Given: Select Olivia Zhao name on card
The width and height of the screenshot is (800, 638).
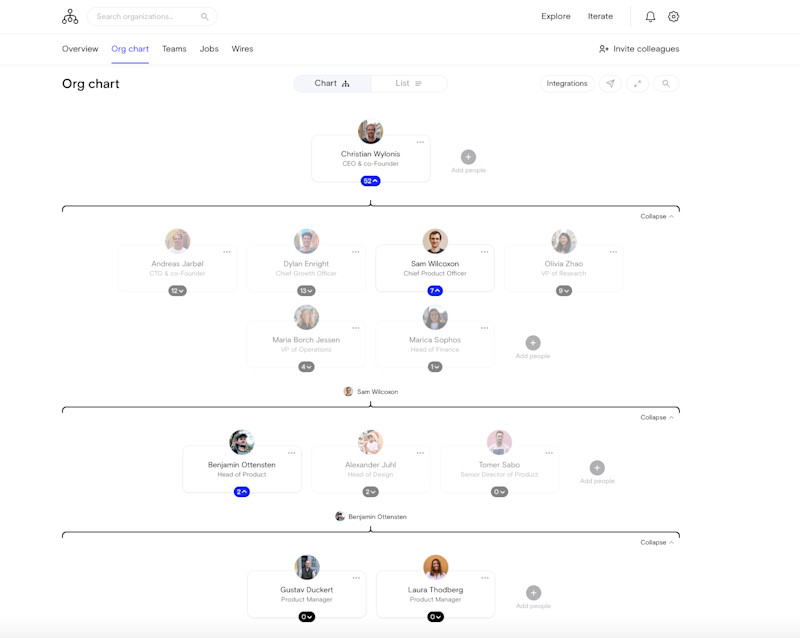Looking at the screenshot, I should 564,264.
